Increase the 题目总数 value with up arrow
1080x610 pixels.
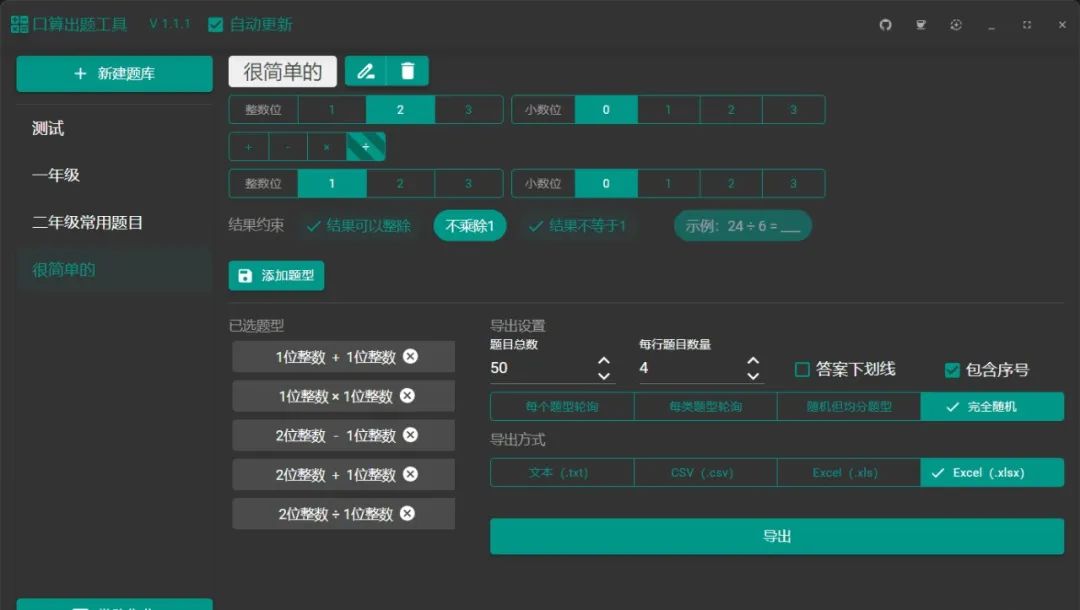pos(603,361)
